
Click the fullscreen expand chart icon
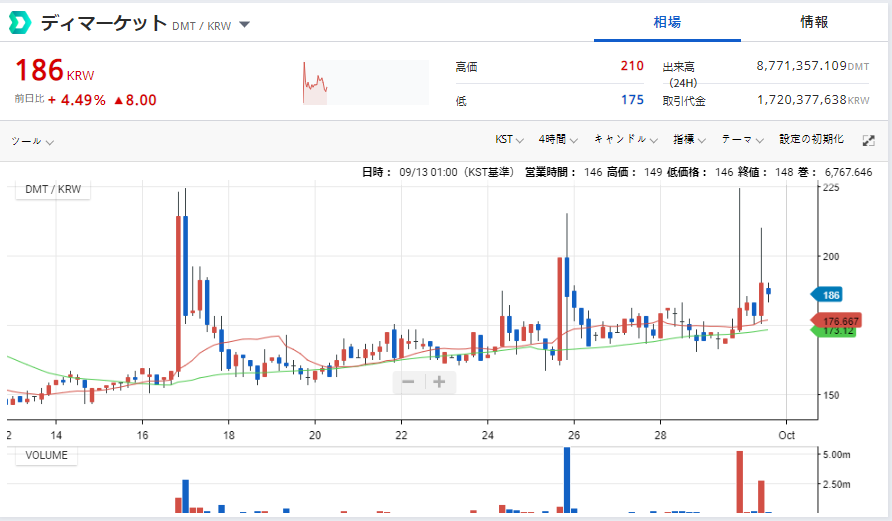click(x=868, y=141)
